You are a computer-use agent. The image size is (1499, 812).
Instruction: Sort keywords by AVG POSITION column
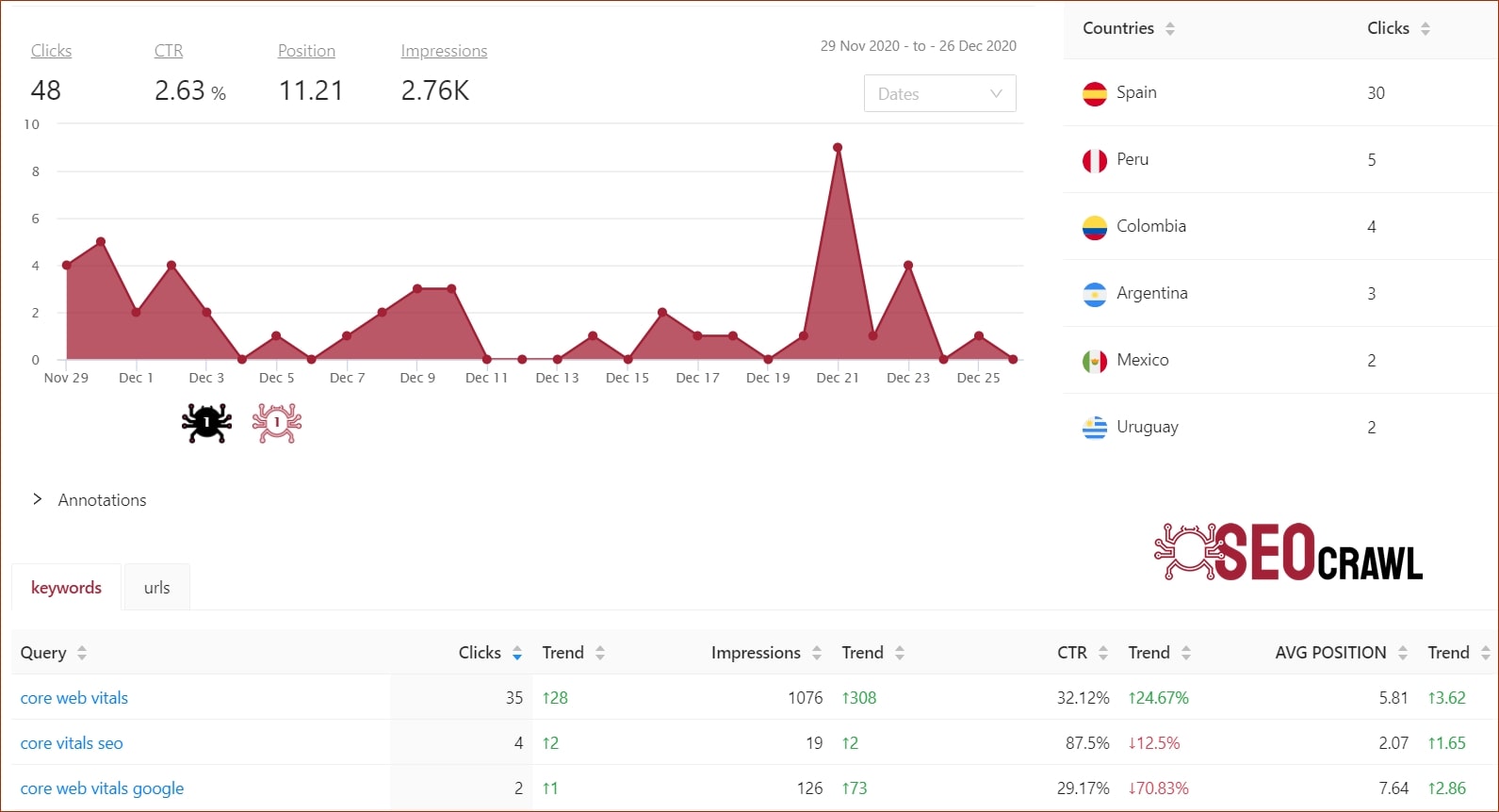pyautogui.click(x=1402, y=653)
